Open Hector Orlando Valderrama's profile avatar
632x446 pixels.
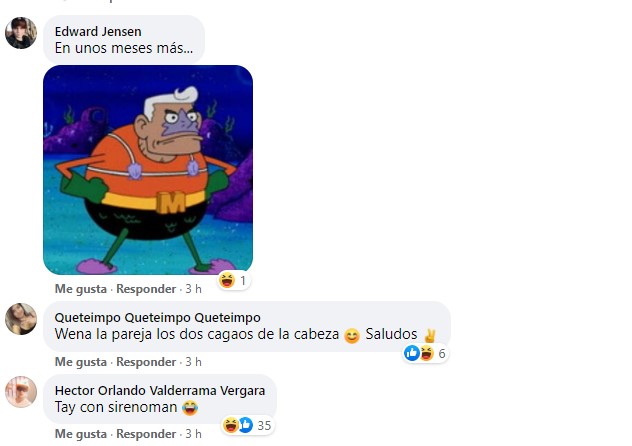click(x=21, y=392)
